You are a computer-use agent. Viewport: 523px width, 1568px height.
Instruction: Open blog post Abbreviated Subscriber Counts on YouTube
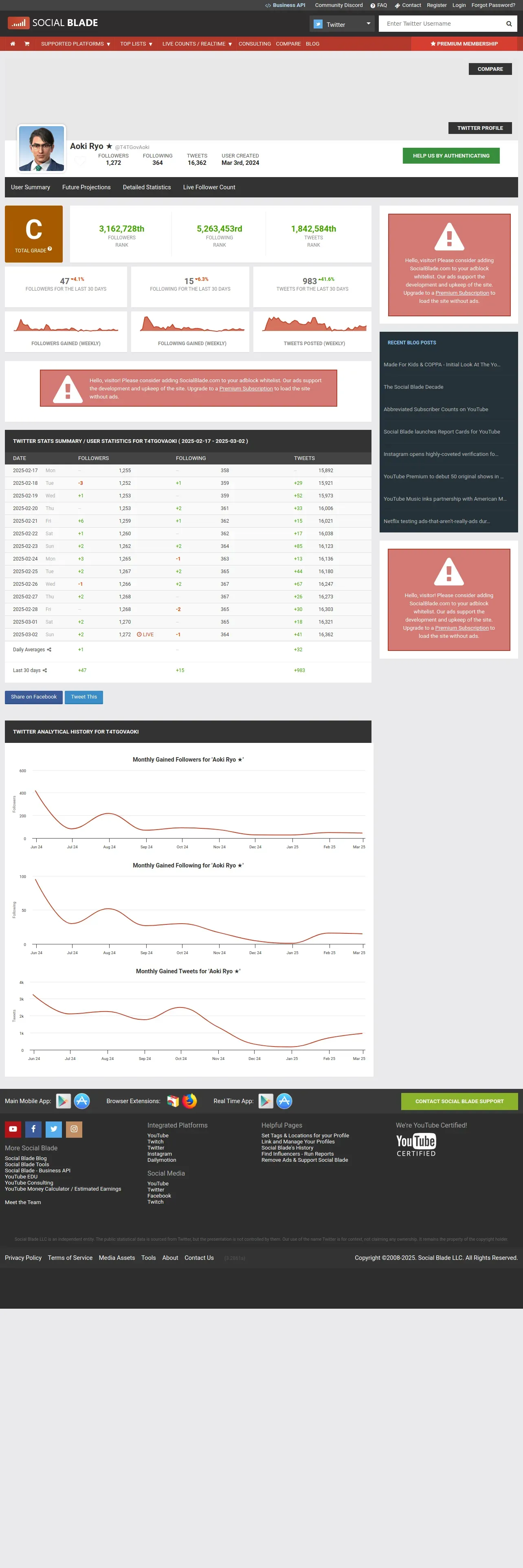pos(436,410)
